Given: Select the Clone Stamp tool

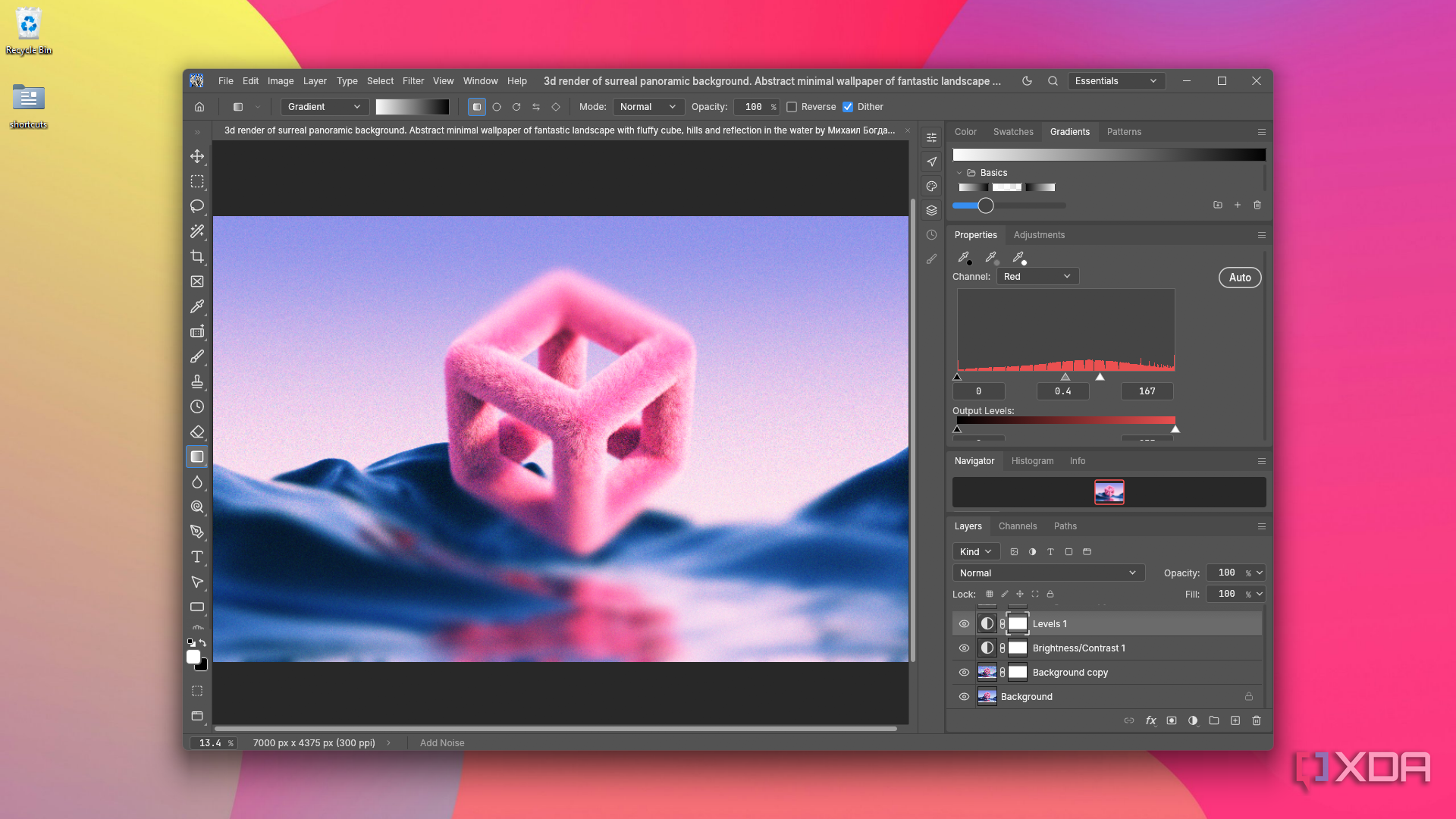Looking at the screenshot, I should coord(197,381).
